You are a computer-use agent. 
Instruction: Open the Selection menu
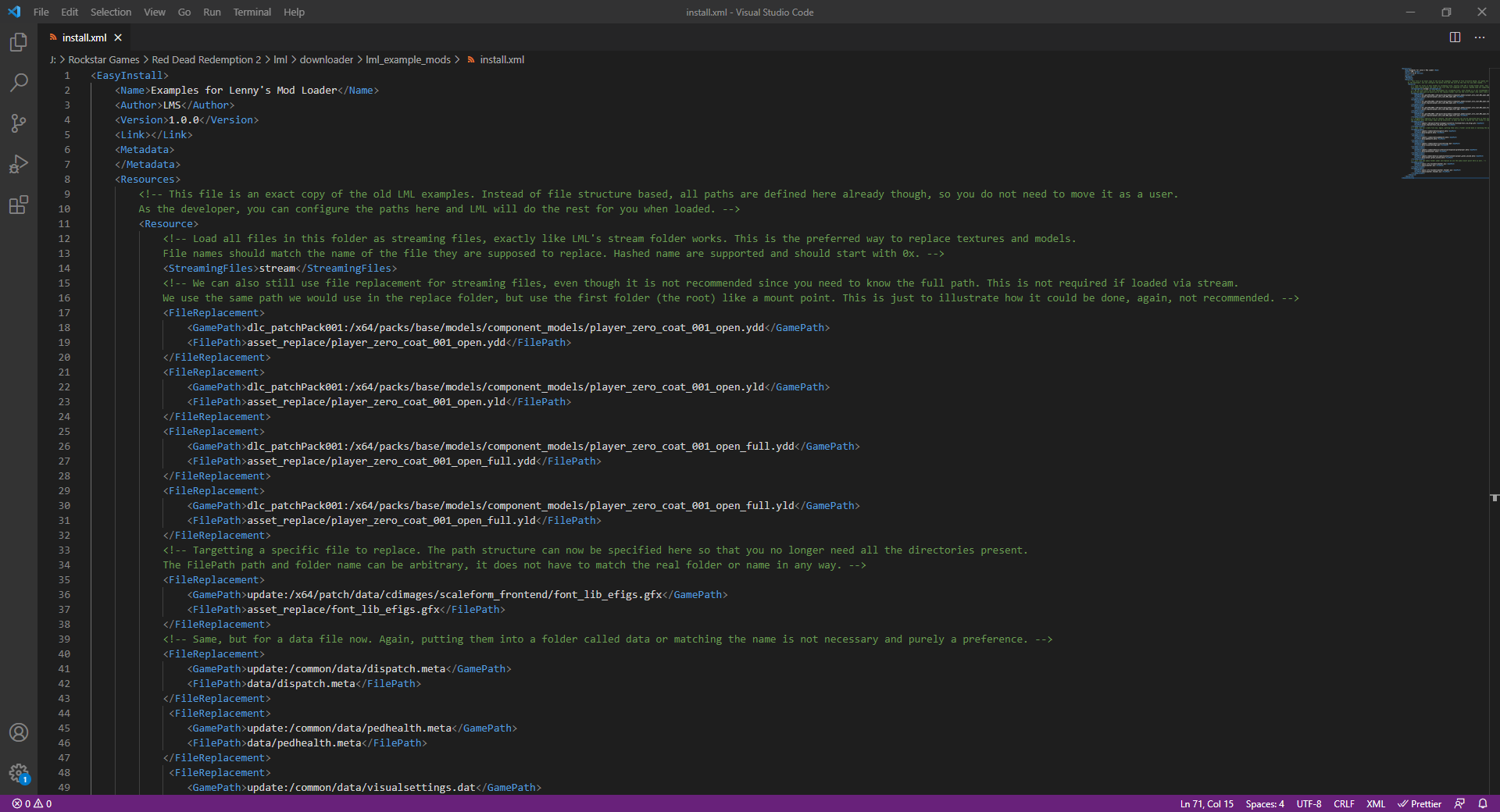(110, 12)
